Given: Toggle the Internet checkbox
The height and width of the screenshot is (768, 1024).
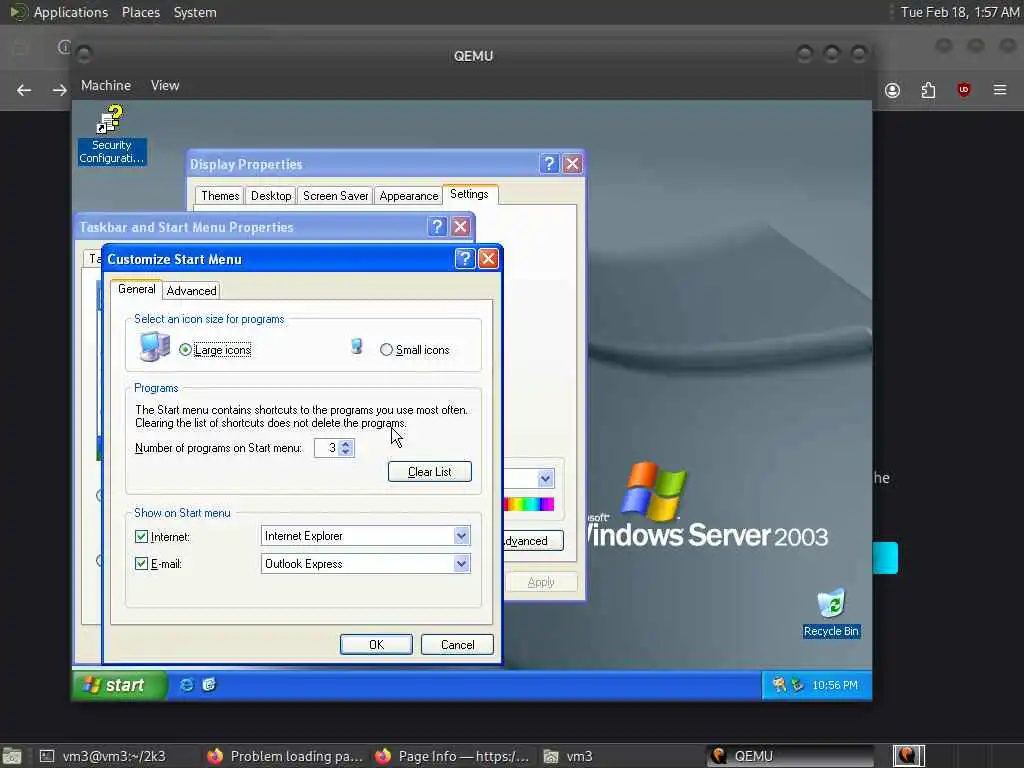Looking at the screenshot, I should point(141,536).
